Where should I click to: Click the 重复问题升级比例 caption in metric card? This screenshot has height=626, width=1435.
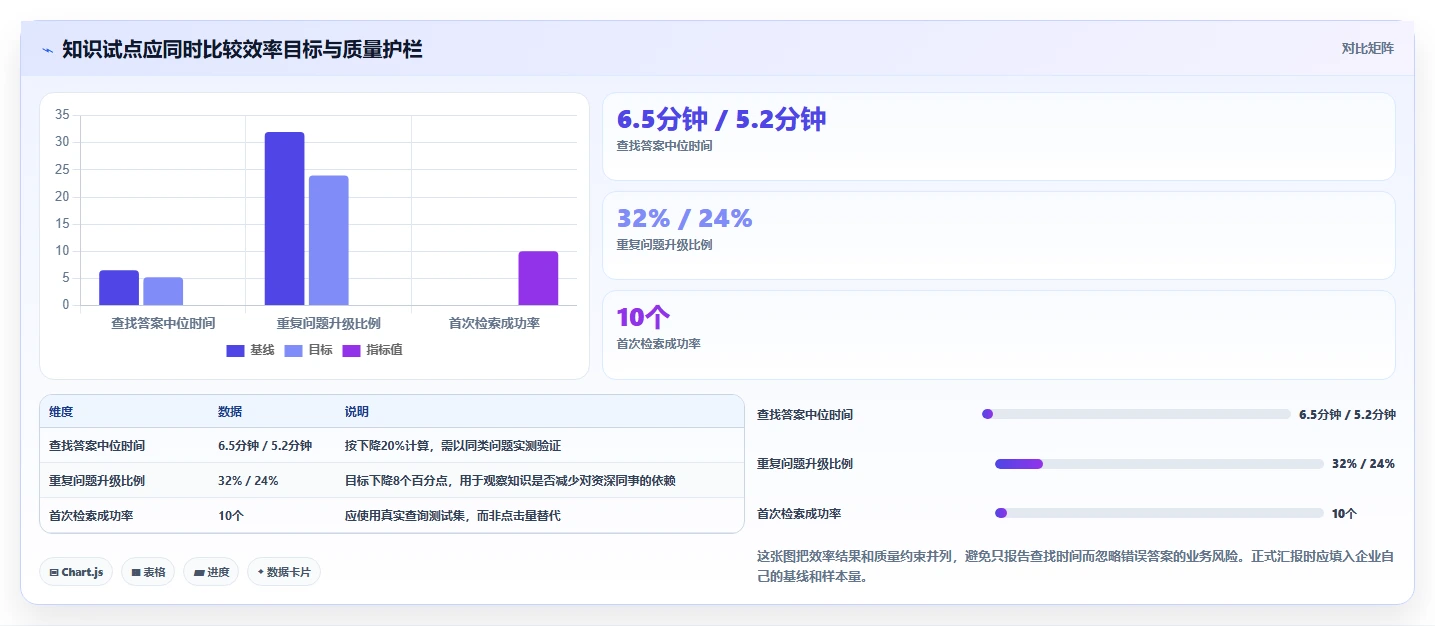(x=665, y=245)
